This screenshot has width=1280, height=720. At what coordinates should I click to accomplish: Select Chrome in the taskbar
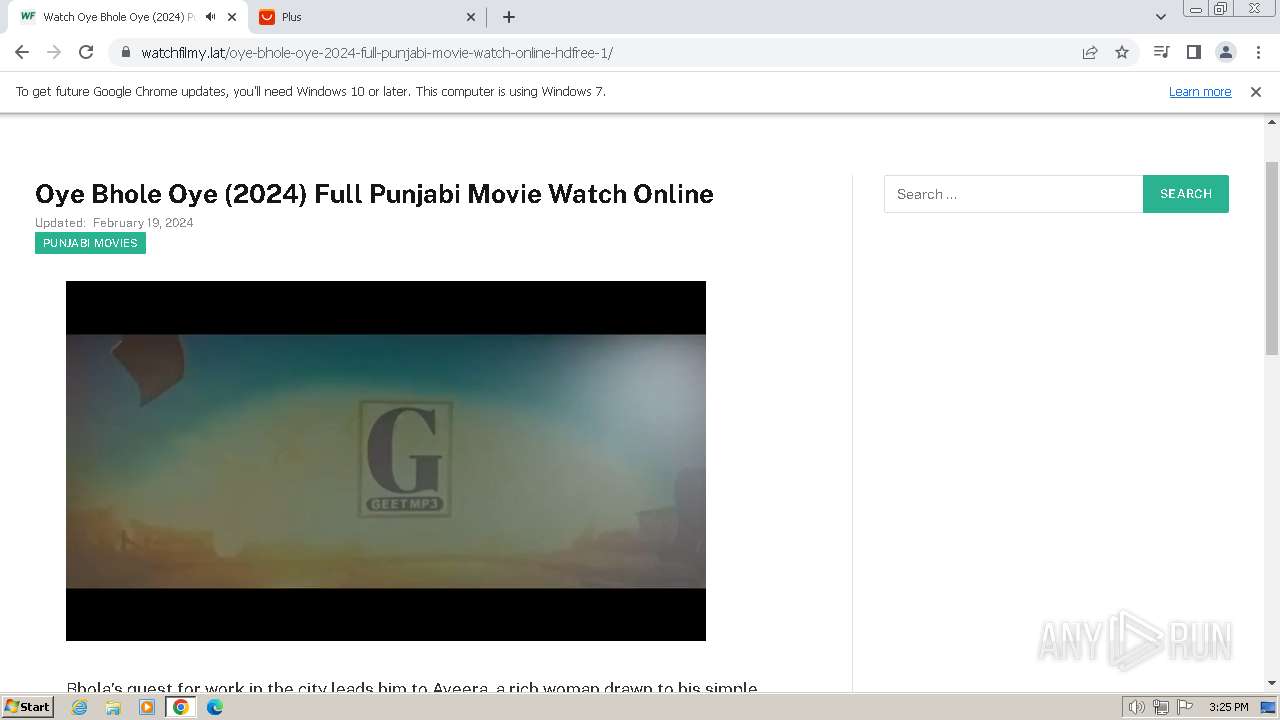(x=181, y=707)
